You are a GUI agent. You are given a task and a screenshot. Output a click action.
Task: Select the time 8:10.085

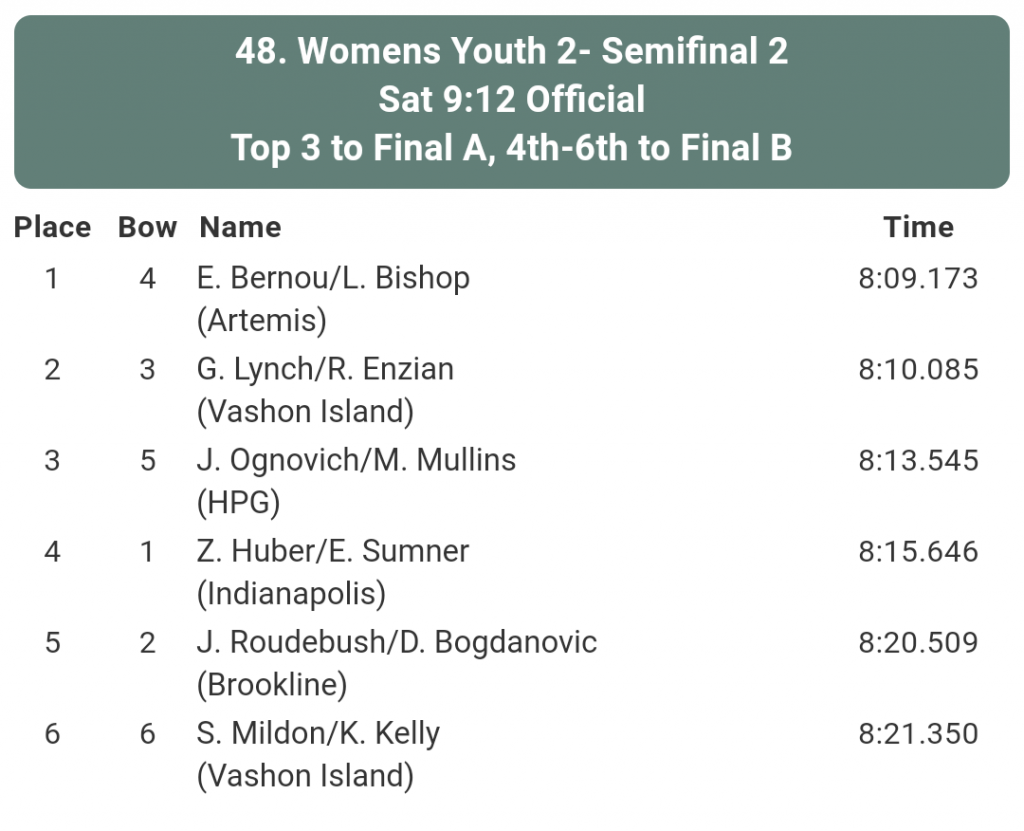(918, 370)
